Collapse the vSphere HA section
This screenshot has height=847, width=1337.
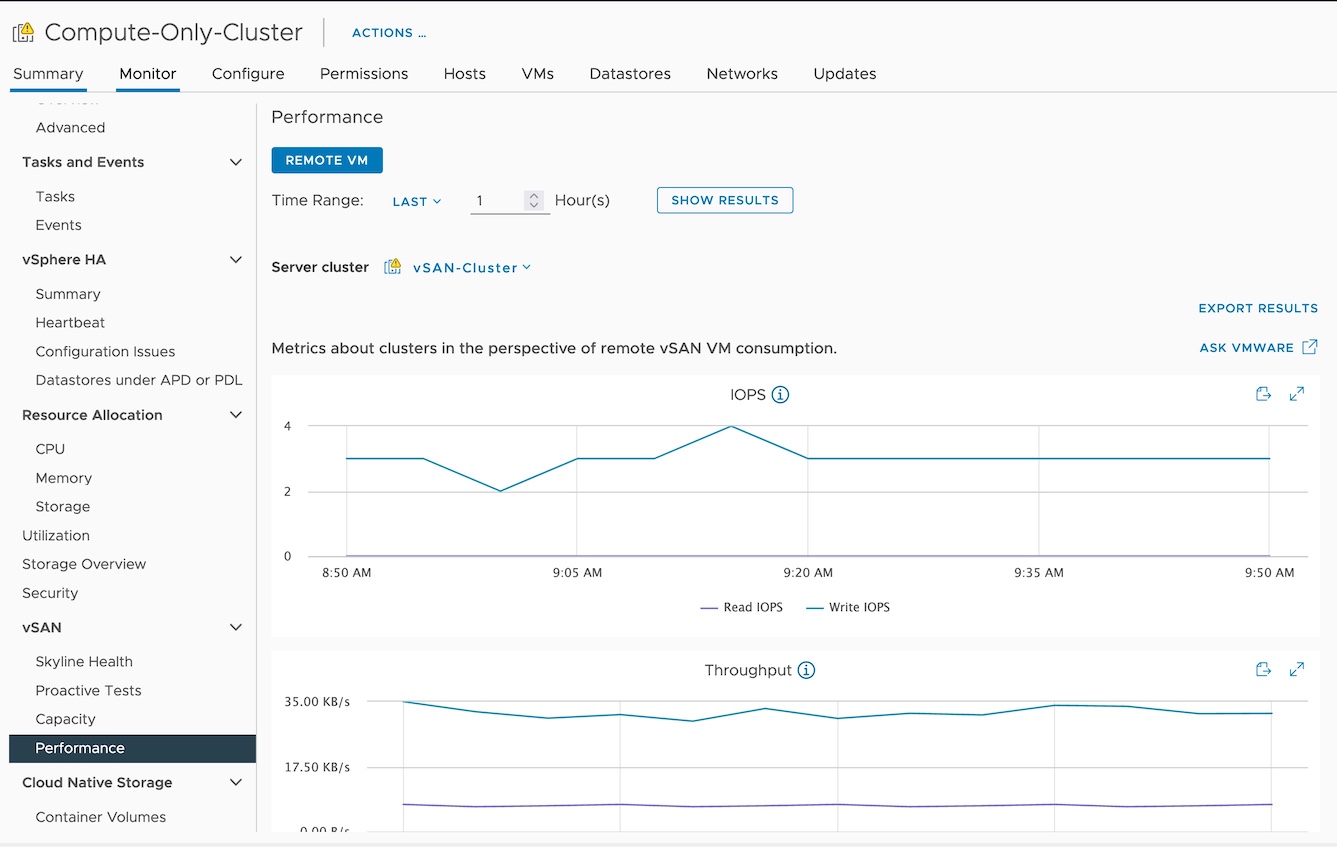(x=236, y=259)
